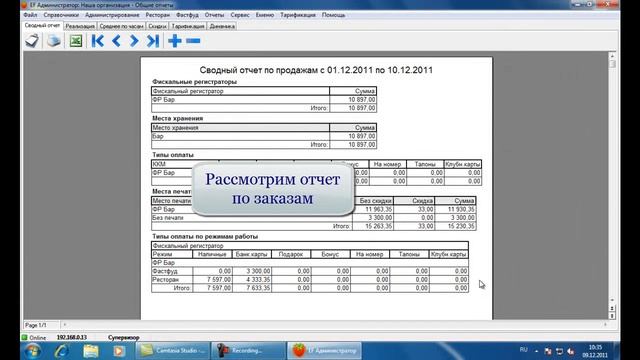
Task: Zoom in with the blue plus icon
Action: click(175, 41)
